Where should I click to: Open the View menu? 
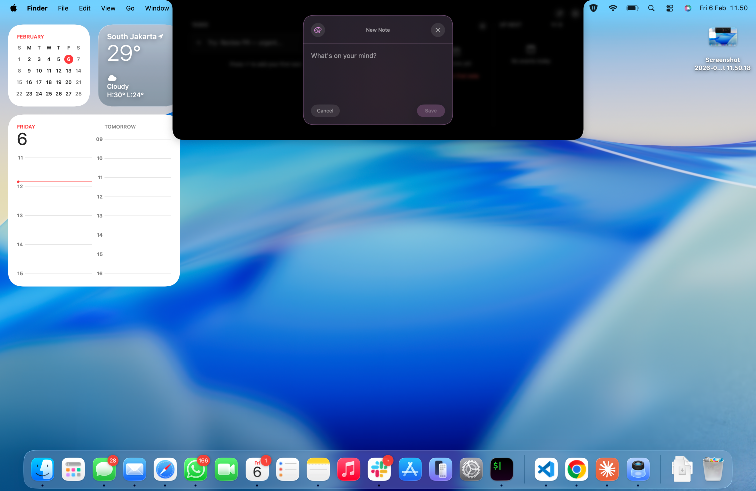[107, 7]
